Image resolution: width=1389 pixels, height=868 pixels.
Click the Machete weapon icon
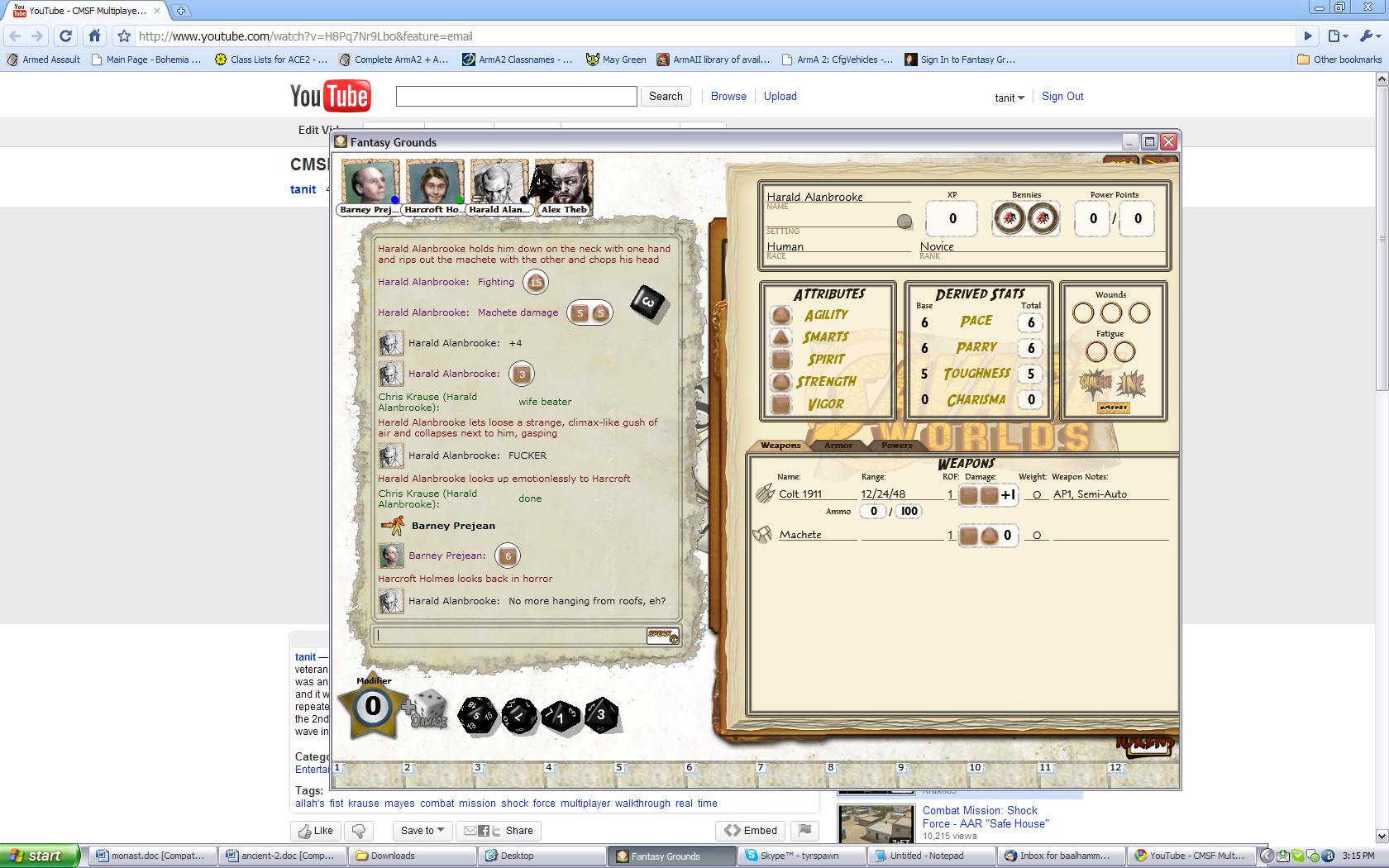pos(762,535)
